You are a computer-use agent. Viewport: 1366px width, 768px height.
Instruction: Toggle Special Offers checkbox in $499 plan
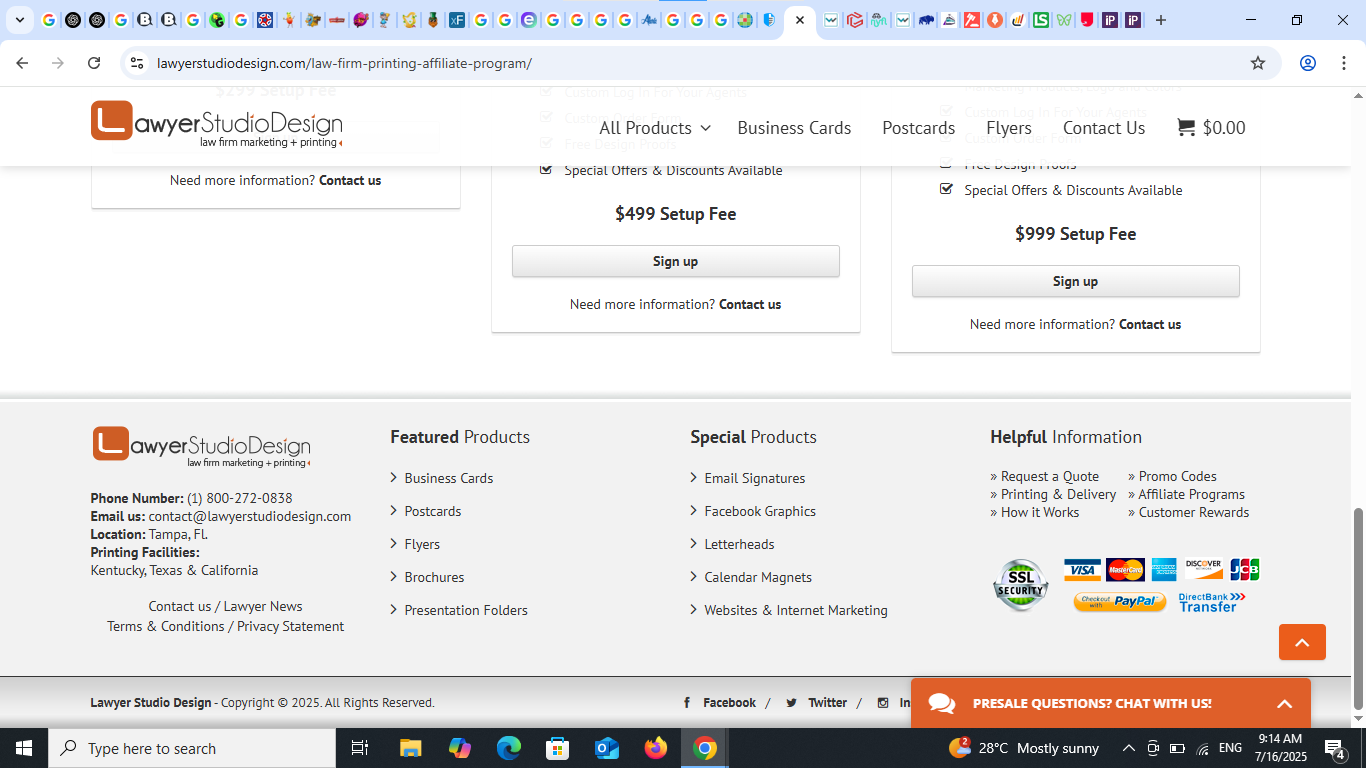click(546, 169)
